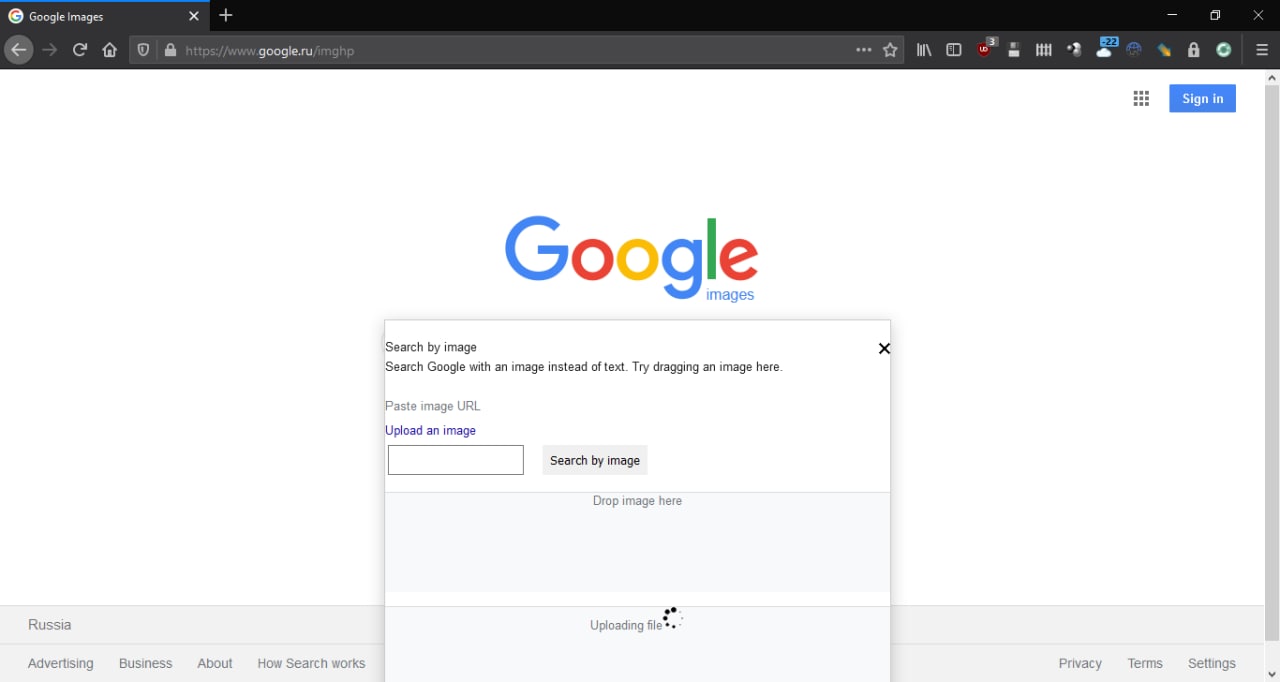Click the scrollbar down arrow

coord(1272,674)
